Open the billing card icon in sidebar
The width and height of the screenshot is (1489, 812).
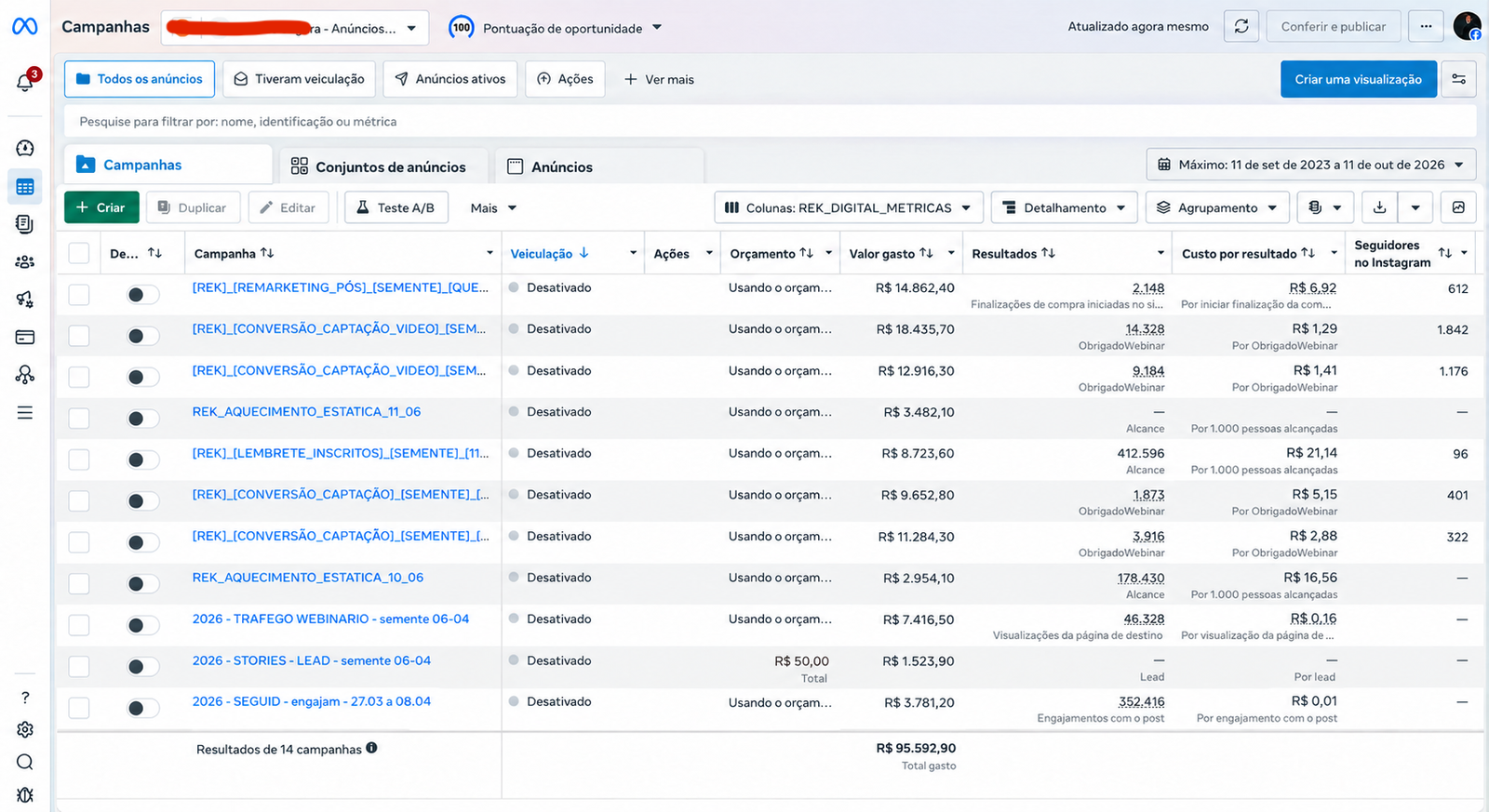[25, 337]
